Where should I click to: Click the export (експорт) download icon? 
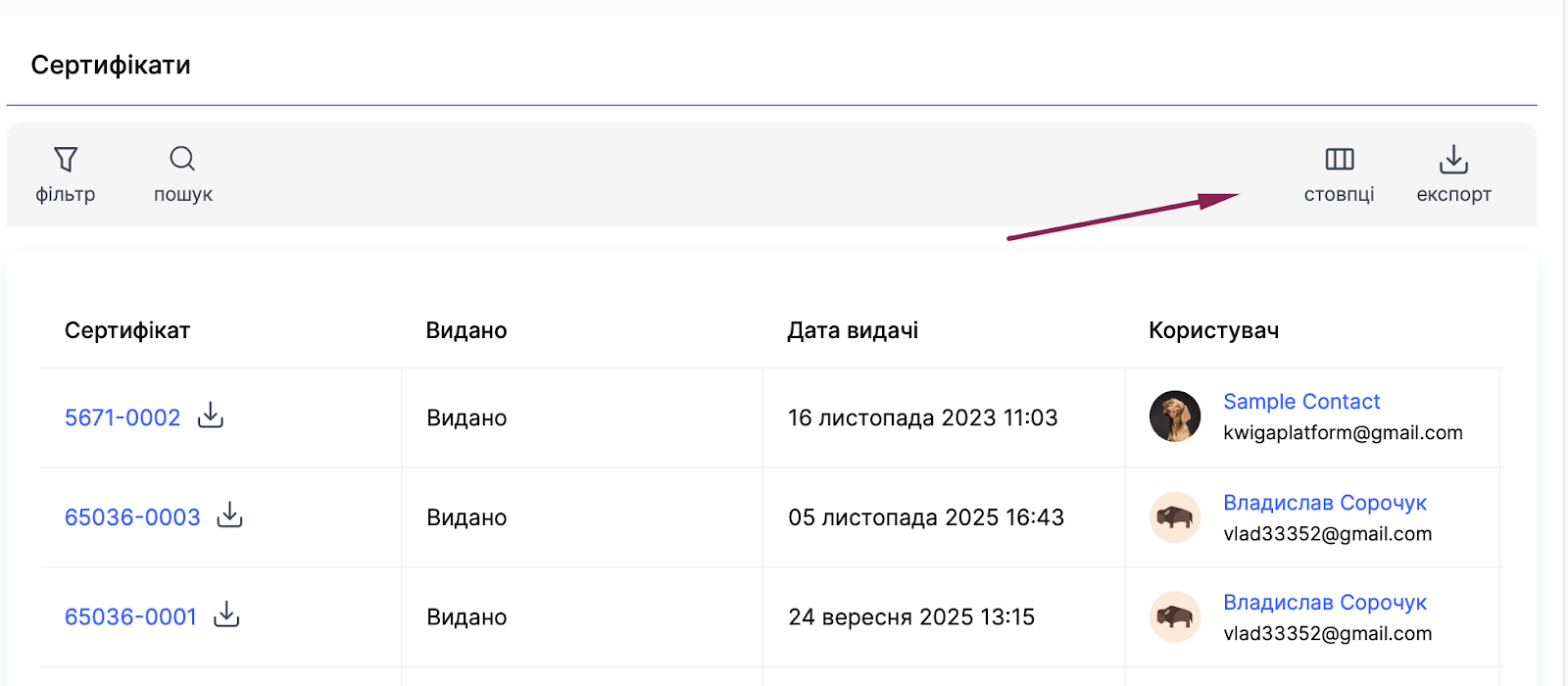[1453, 160]
